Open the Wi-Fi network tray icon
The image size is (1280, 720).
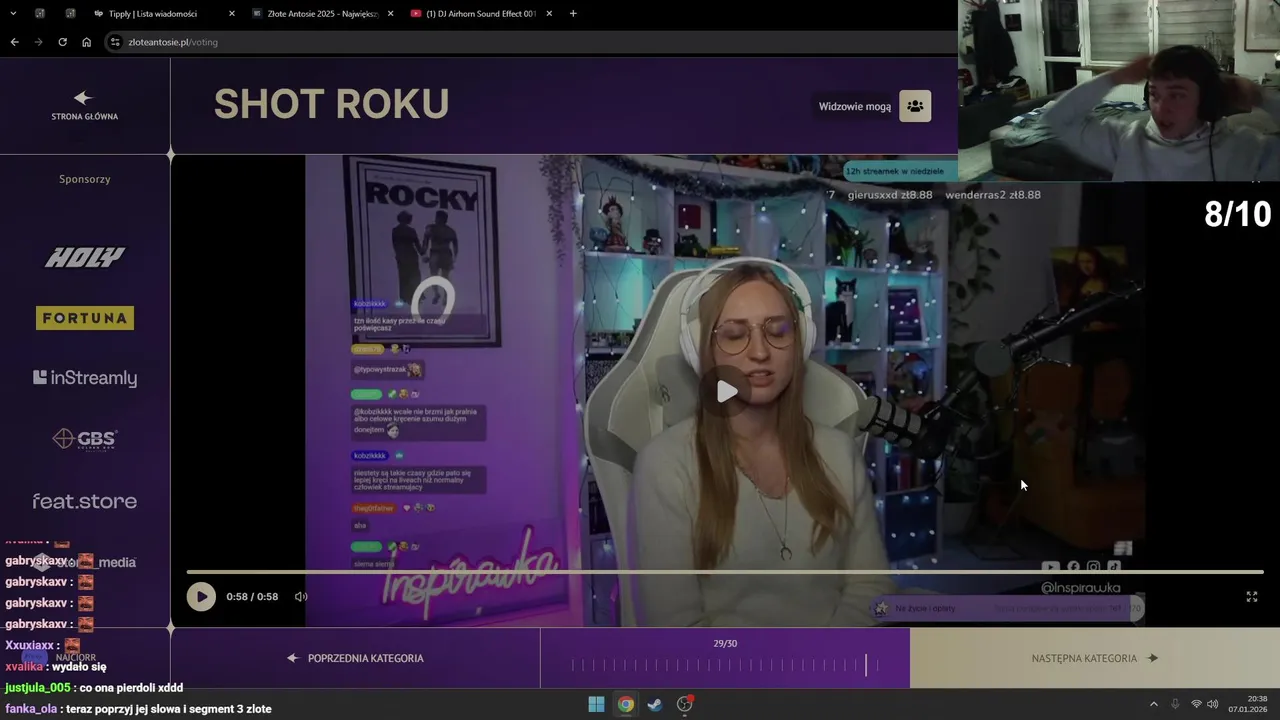point(1196,704)
